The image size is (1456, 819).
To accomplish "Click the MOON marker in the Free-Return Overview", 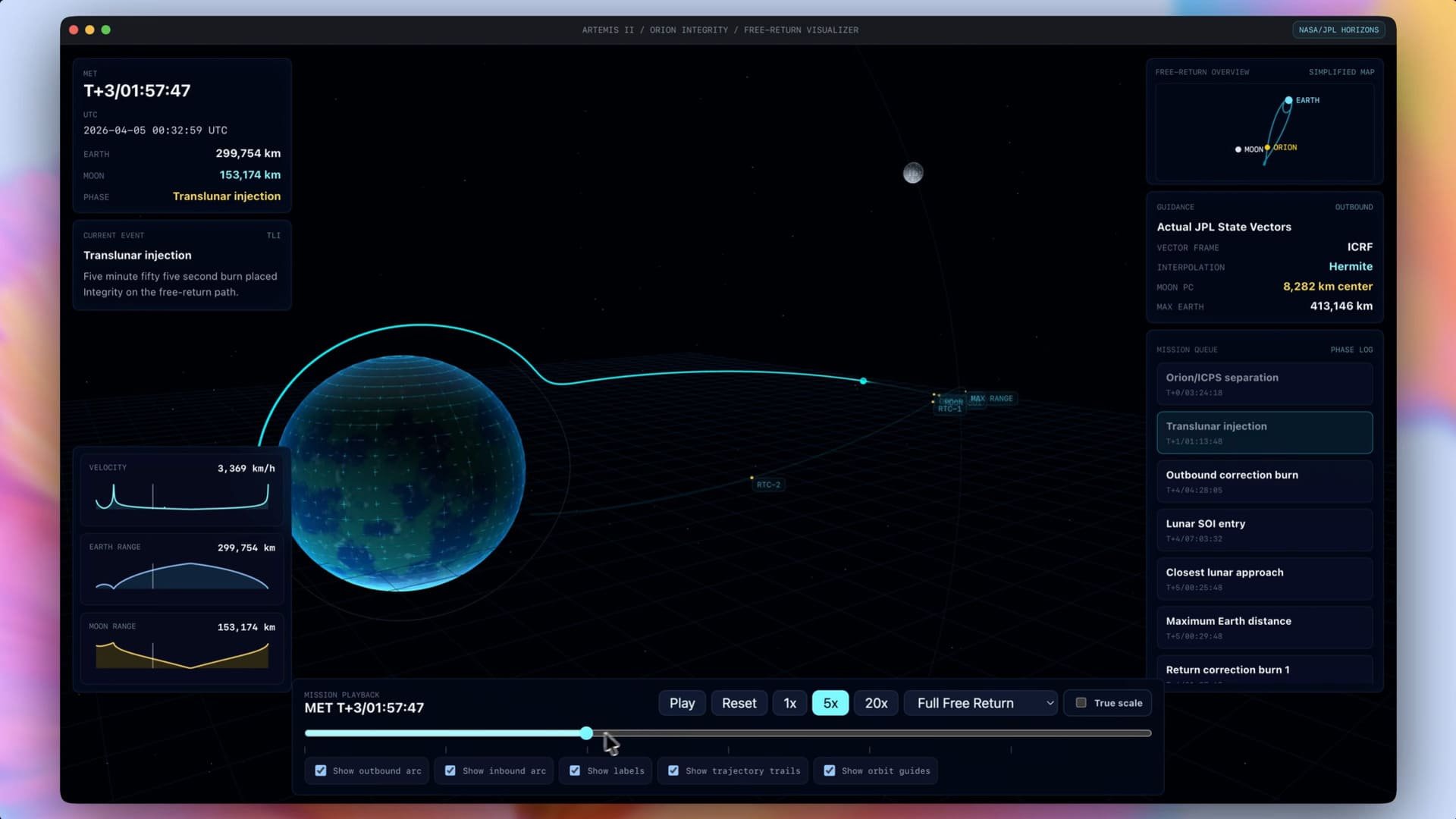I will (1238, 149).
